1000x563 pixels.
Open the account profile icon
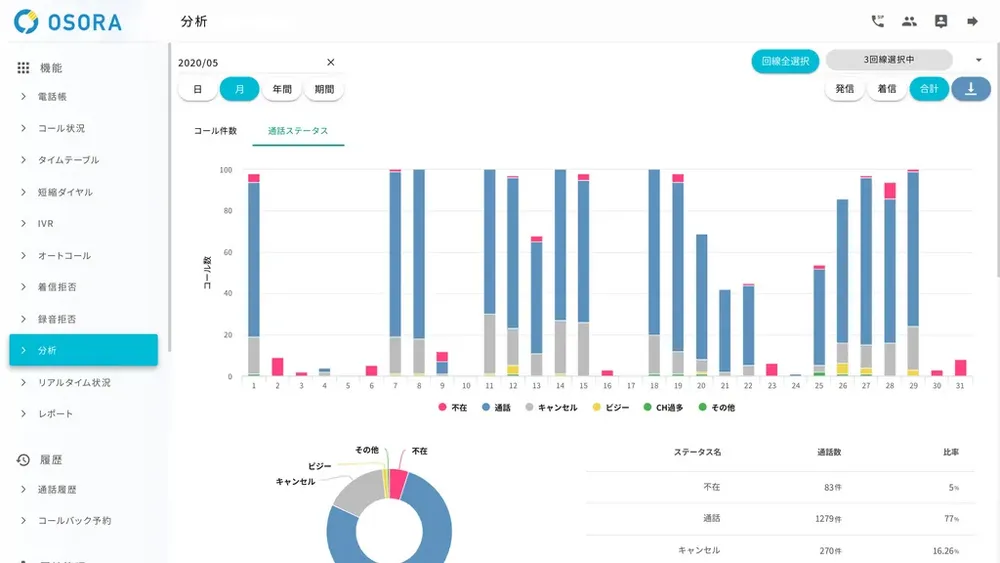click(x=941, y=21)
